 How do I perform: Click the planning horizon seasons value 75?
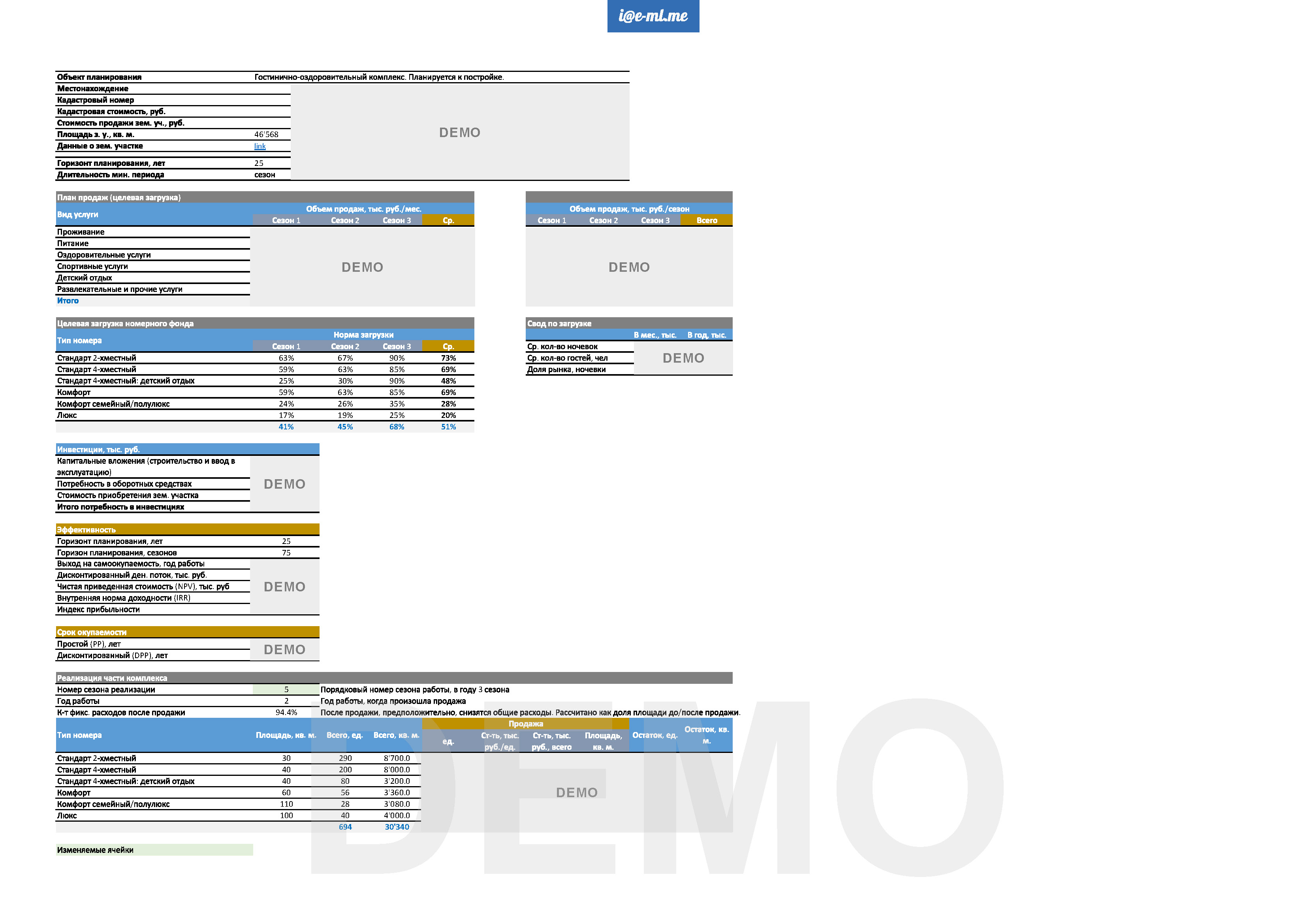pyautogui.click(x=286, y=552)
